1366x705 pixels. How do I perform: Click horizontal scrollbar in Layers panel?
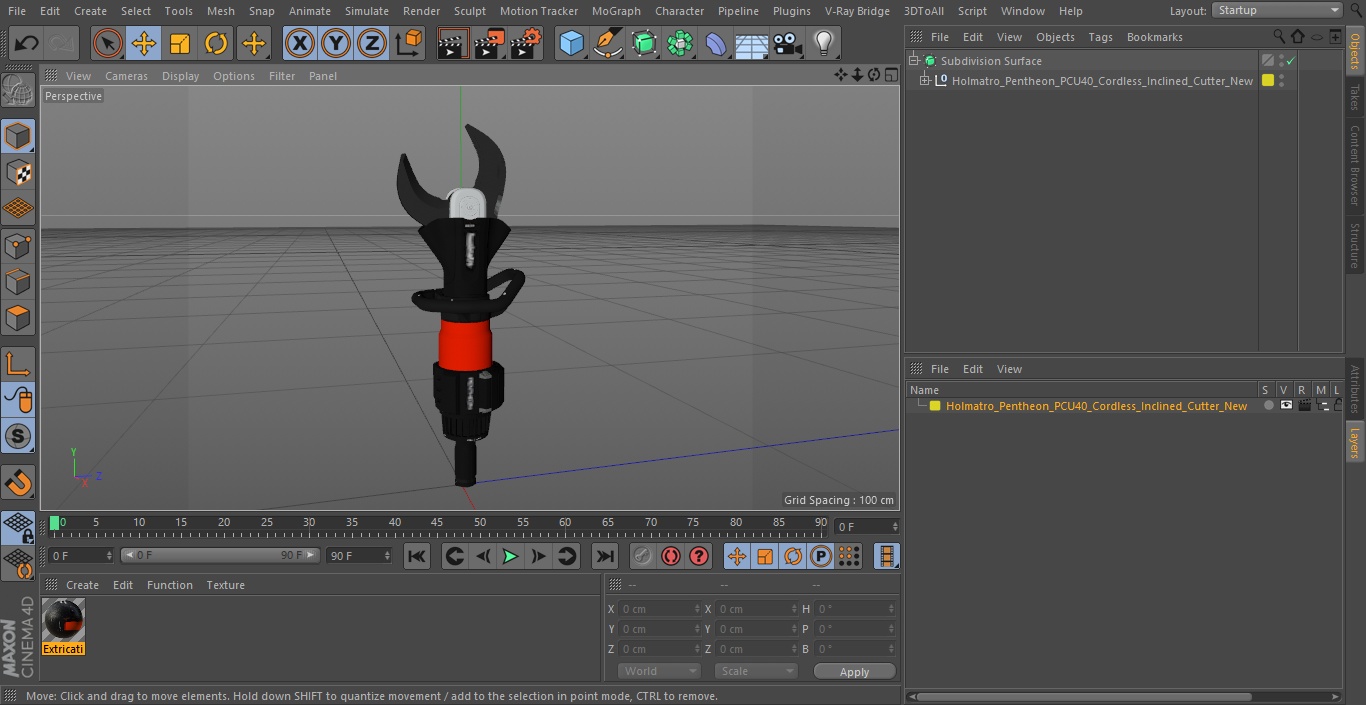1084,696
